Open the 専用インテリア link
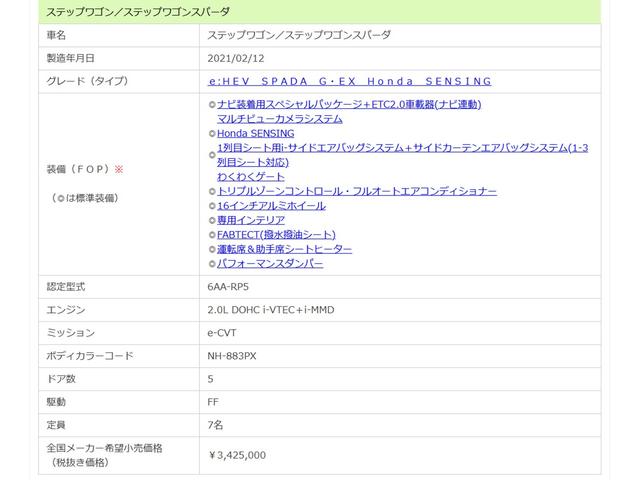The height and width of the screenshot is (480, 640). click(x=251, y=220)
